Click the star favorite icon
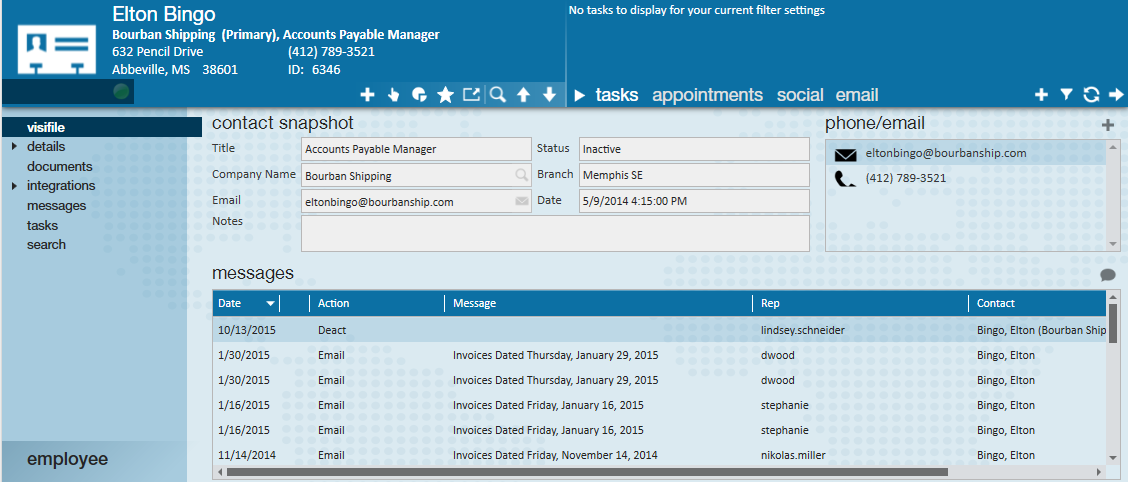Viewport: 1128px width, 482px height. point(445,95)
